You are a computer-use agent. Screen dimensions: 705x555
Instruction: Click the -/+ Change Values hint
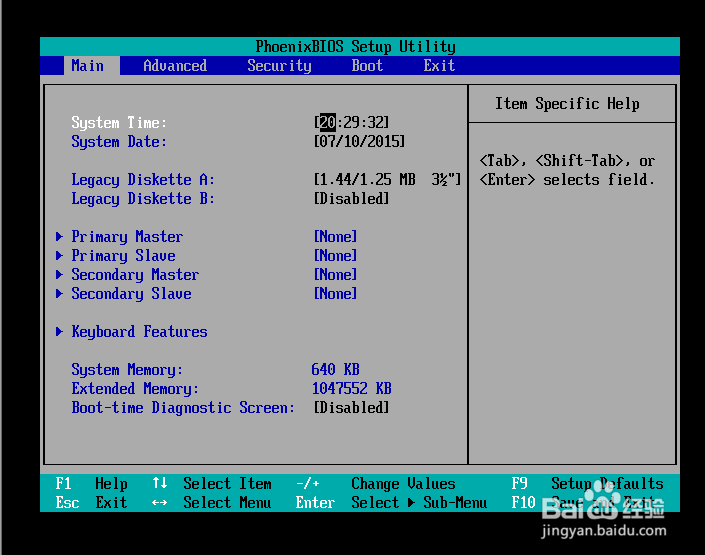tap(375, 483)
